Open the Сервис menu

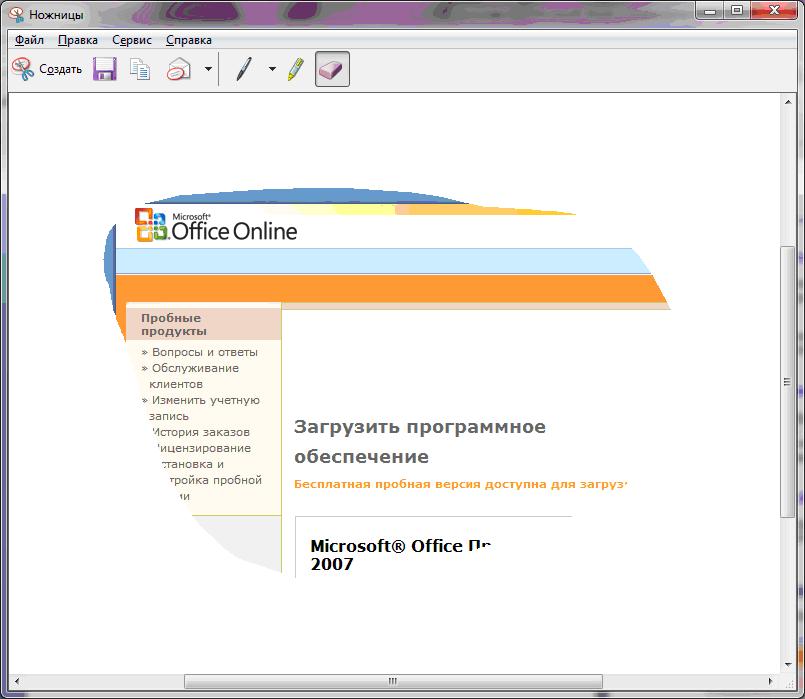(132, 40)
